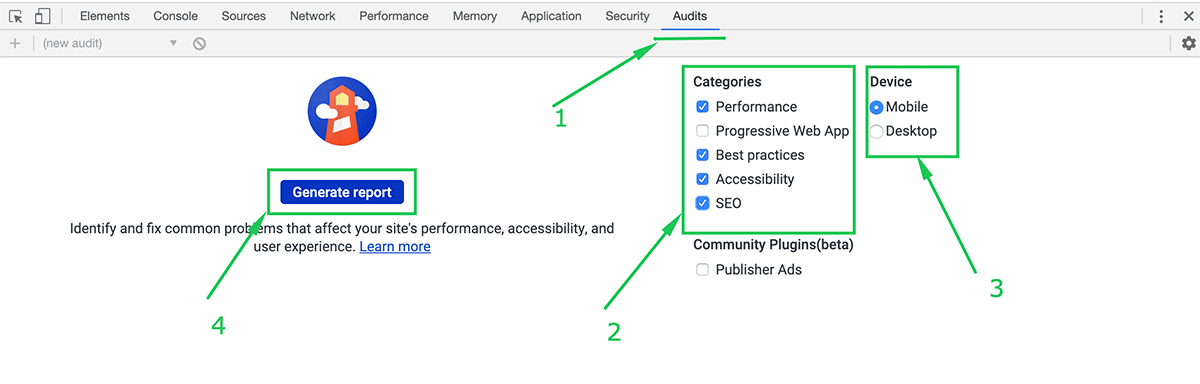Select the Desktop device radio button
This screenshot has width=1200, height=384.
point(877,131)
